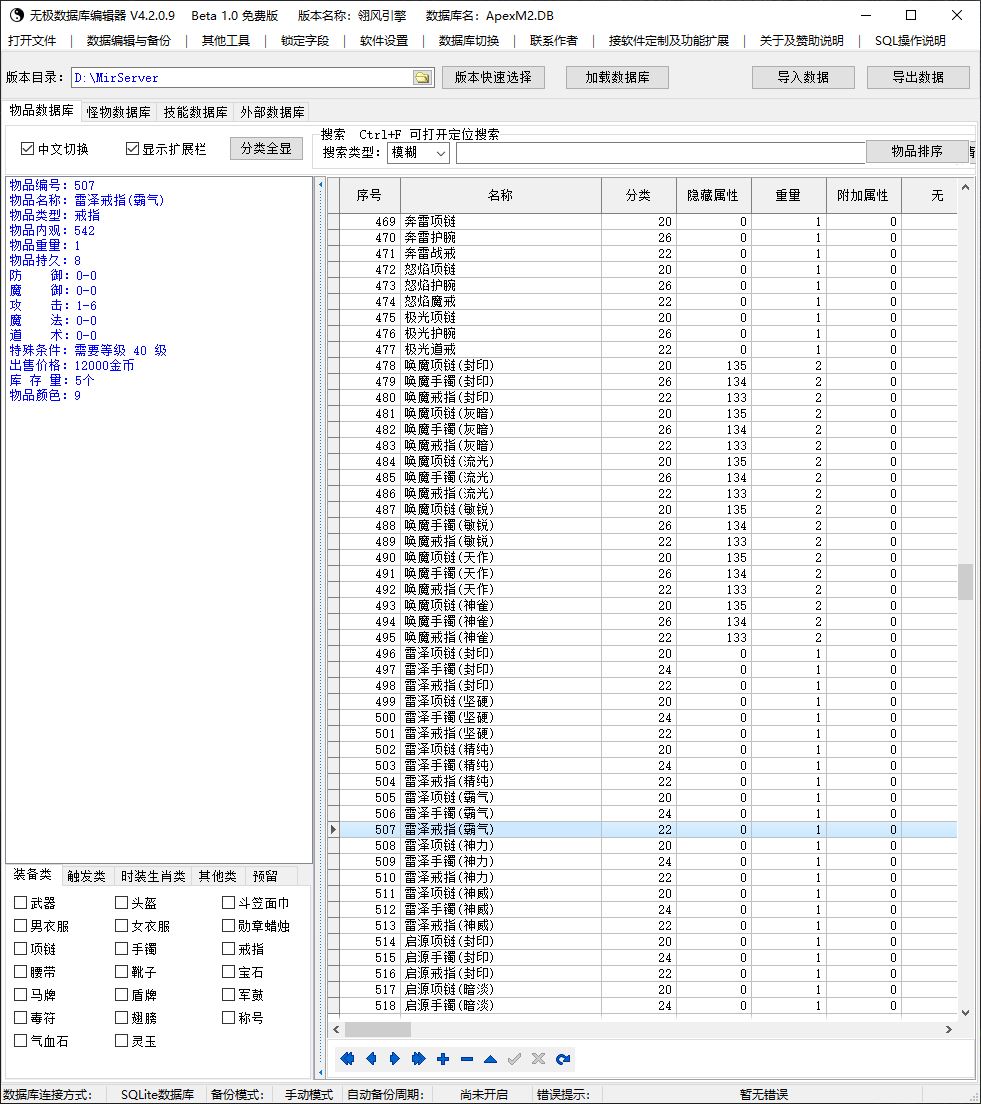981x1104 pixels.
Task: Open the 搜索类型 dropdown showing 模糊
Action: (418, 153)
